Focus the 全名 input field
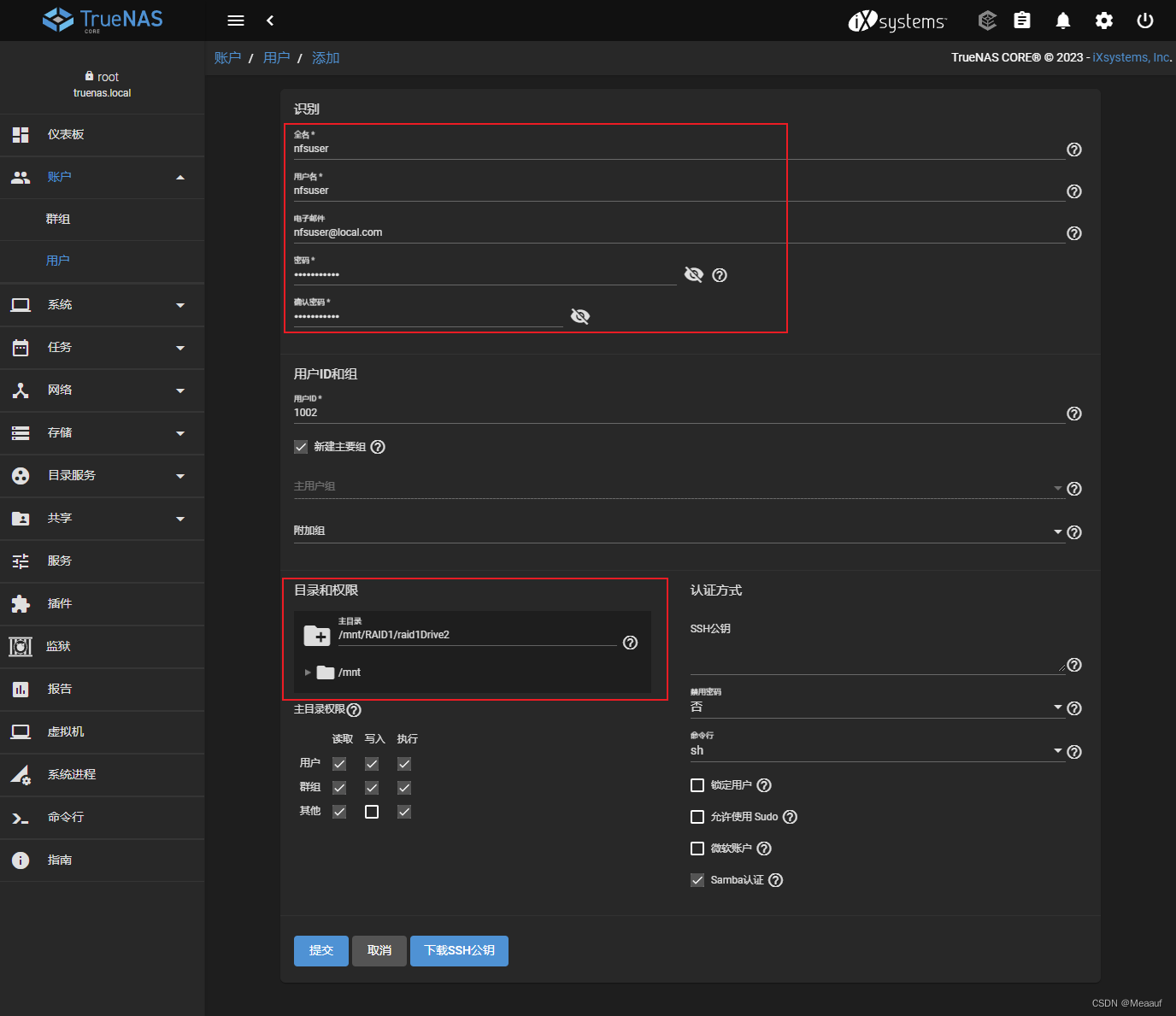The height and width of the screenshot is (1016, 1176). [679, 149]
